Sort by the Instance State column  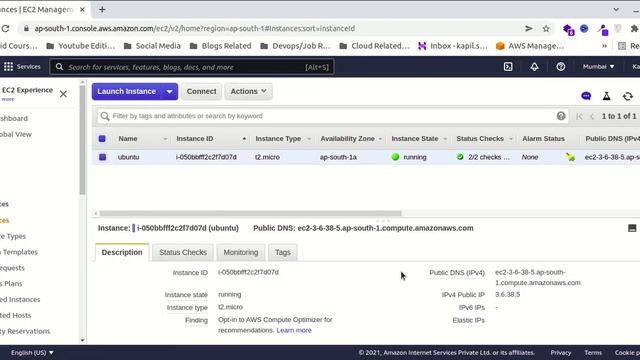[x=415, y=139]
